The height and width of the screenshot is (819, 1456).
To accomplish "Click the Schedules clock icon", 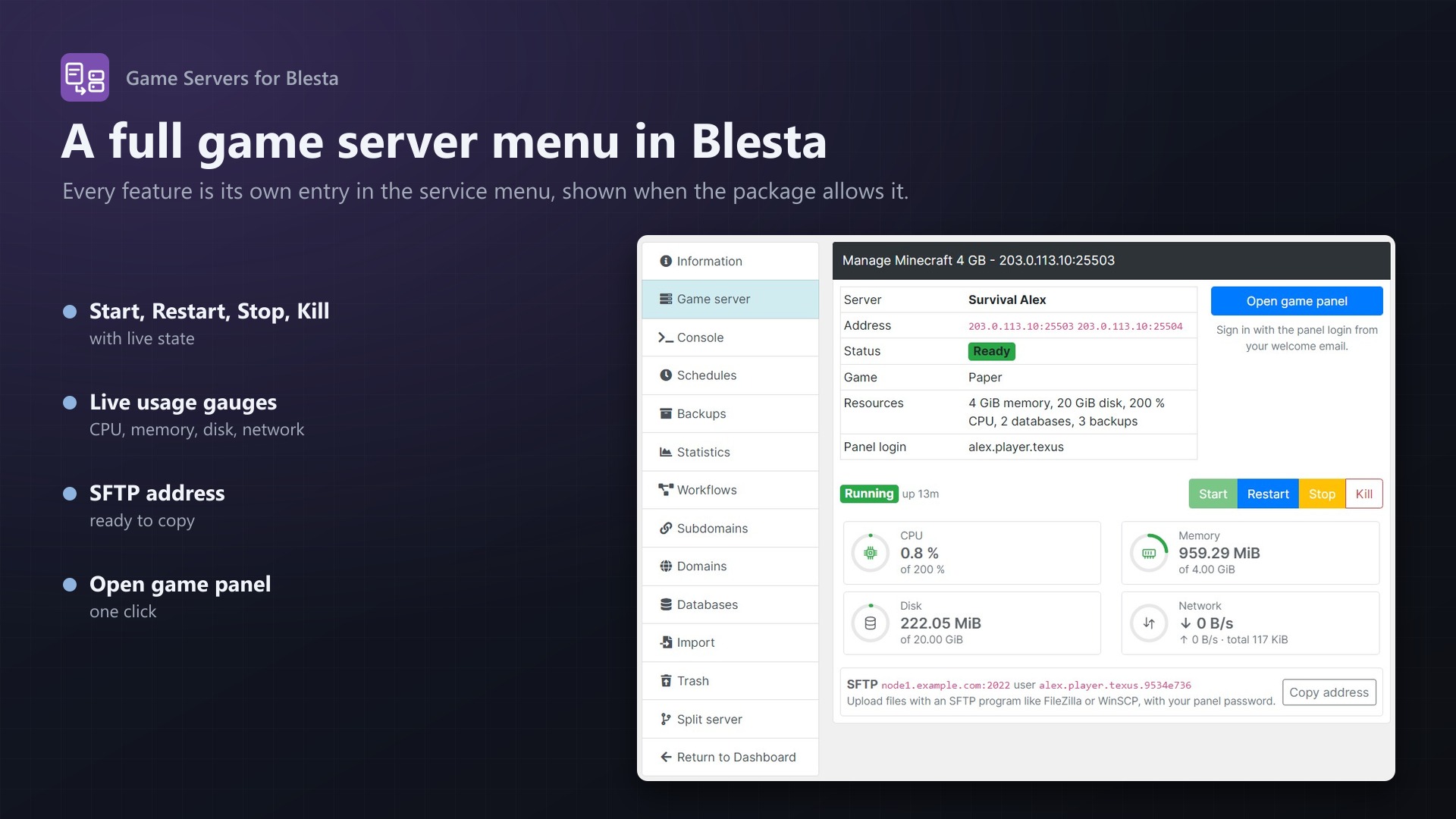I will coord(666,375).
